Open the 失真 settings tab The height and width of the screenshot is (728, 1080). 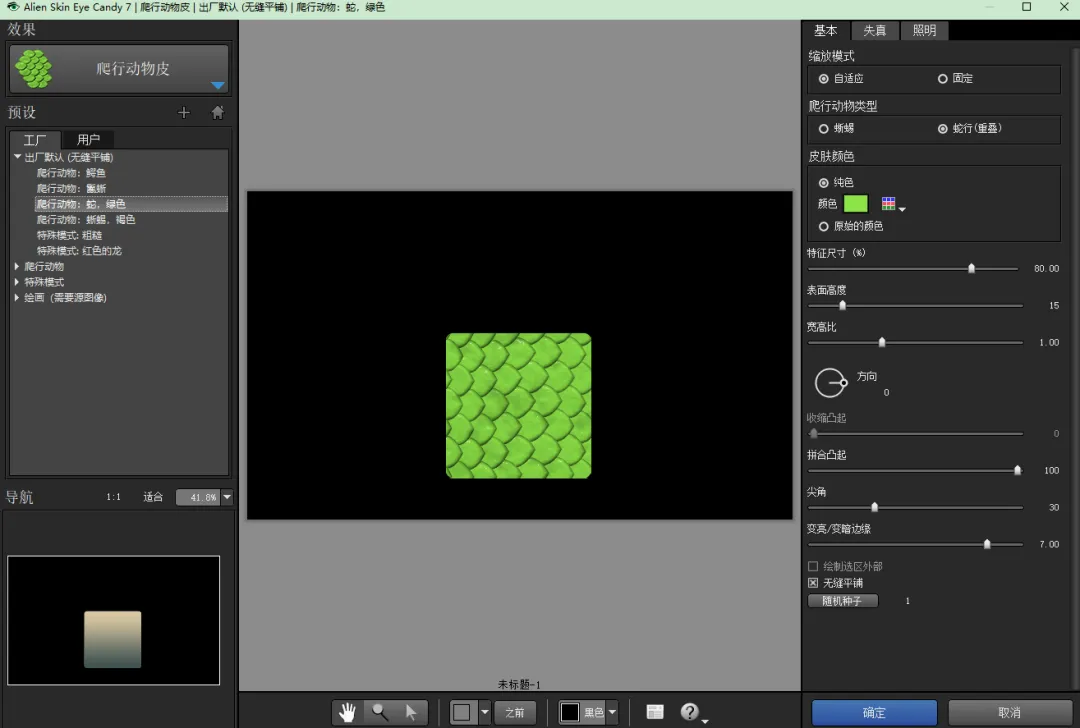(x=875, y=30)
